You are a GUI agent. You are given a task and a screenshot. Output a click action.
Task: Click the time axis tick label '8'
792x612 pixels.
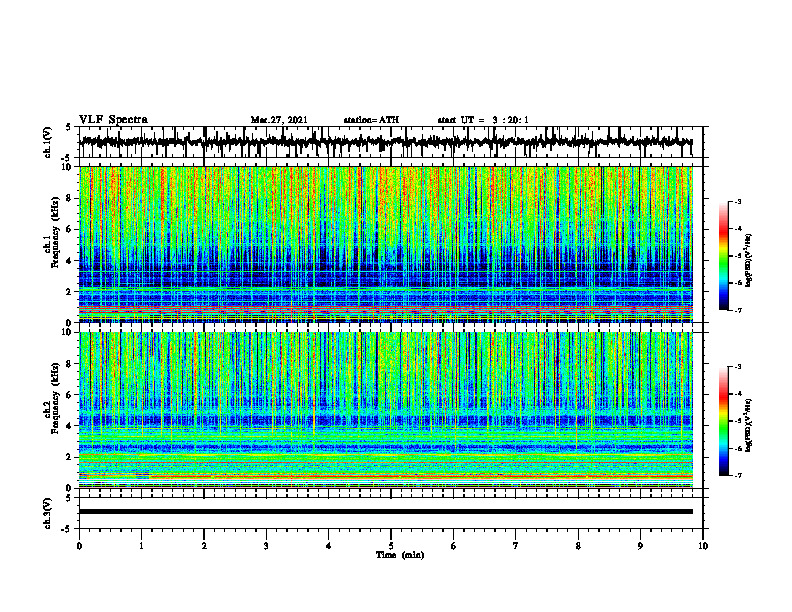pyautogui.click(x=578, y=546)
